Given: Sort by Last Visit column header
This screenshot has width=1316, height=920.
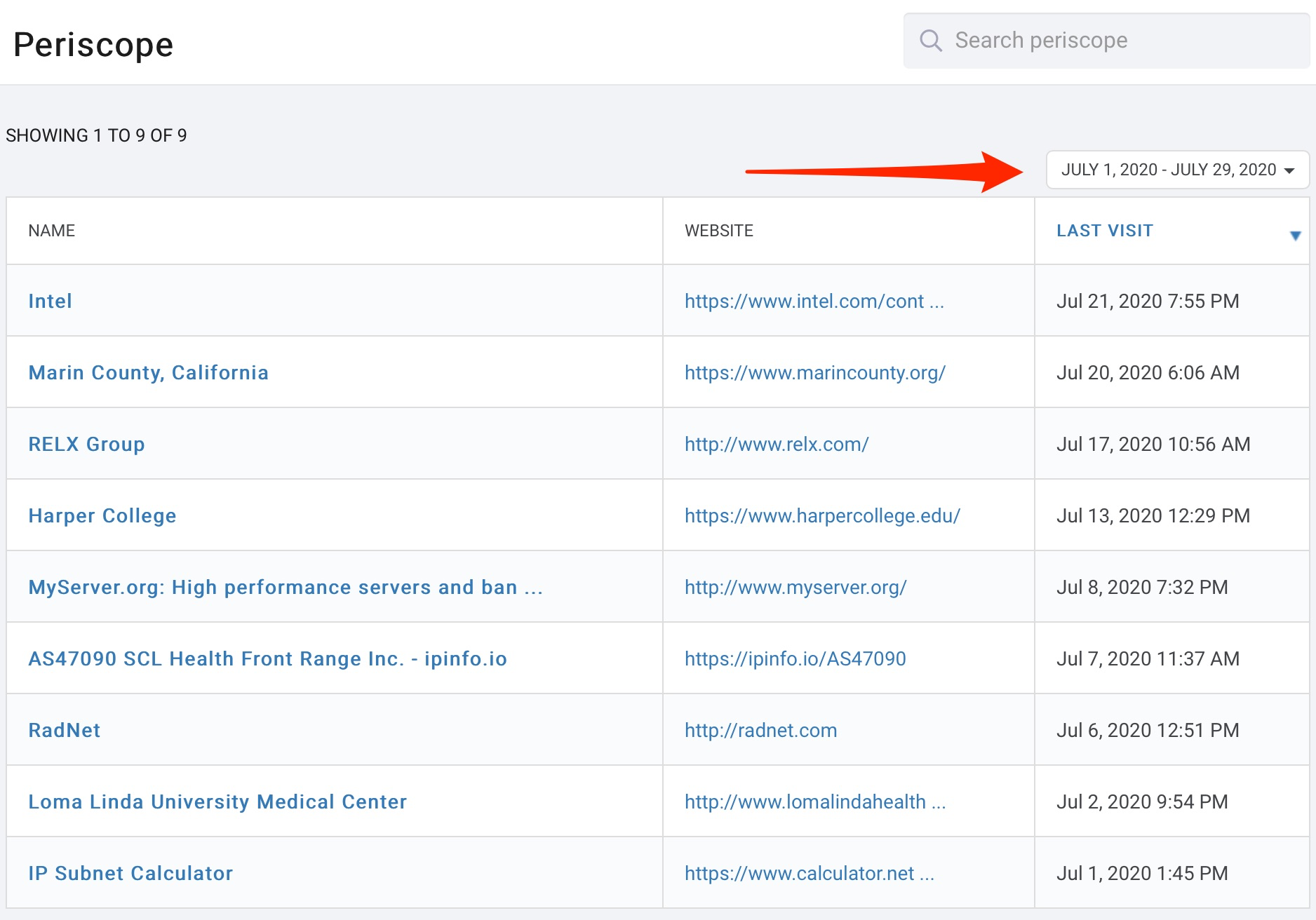Looking at the screenshot, I should click(x=1104, y=231).
